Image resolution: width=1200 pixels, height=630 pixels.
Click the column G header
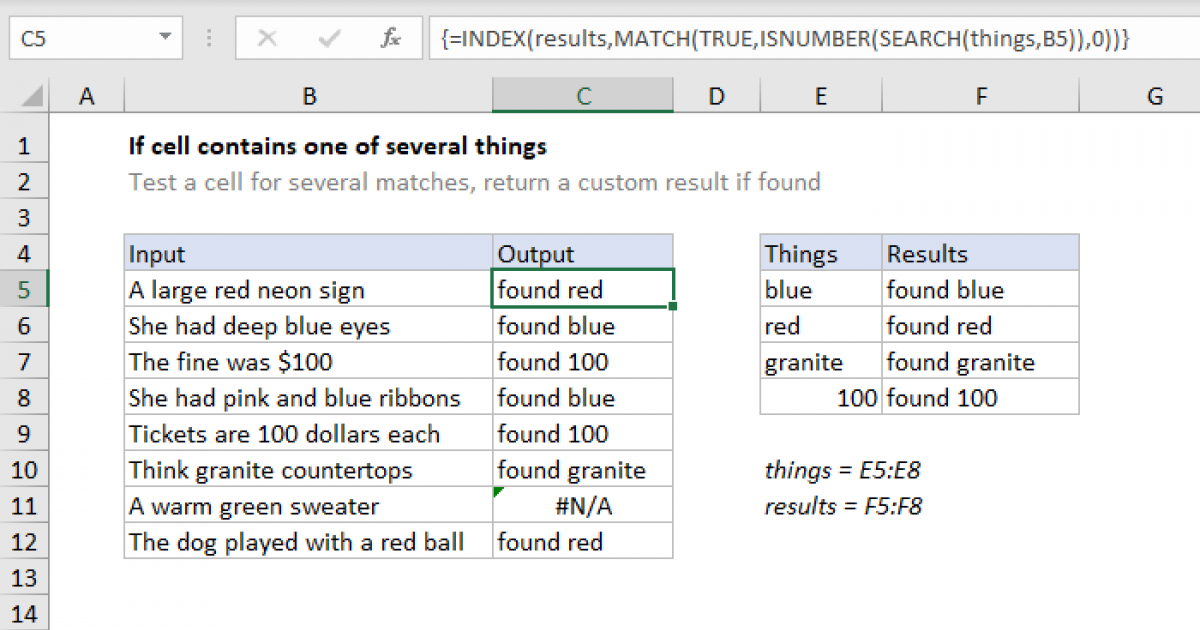click(x=1155, y=95)
